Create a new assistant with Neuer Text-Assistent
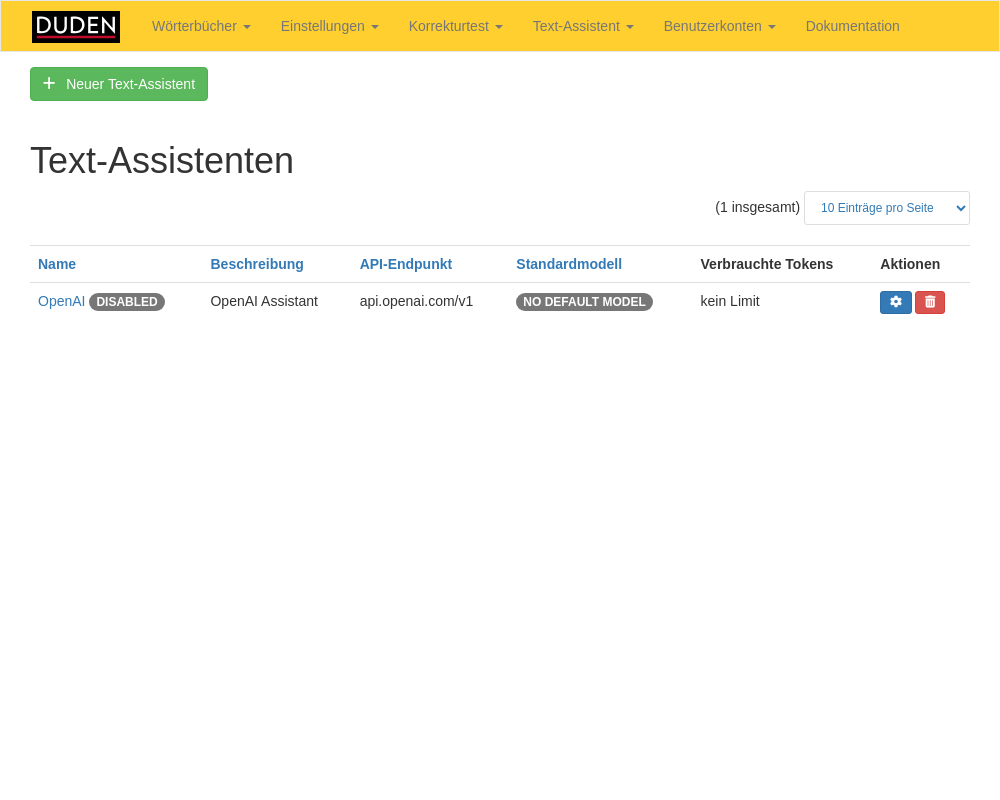Viewport: 1000px width, 800px height. click(x=119, y=84)
